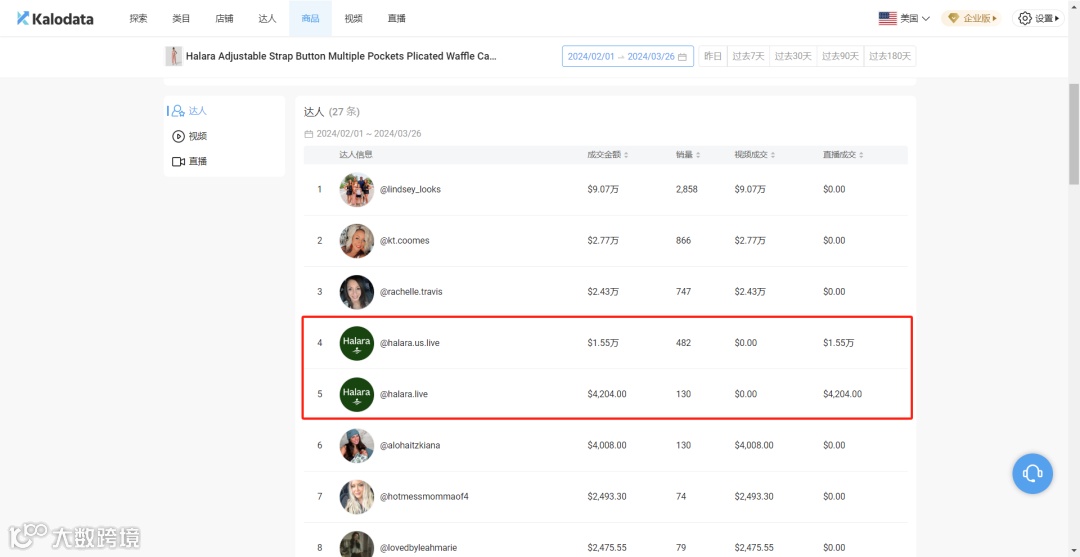Screen dimensions: 1080x557
Task: Open the @halara.live creator profile
Action: tap(404, 394)
